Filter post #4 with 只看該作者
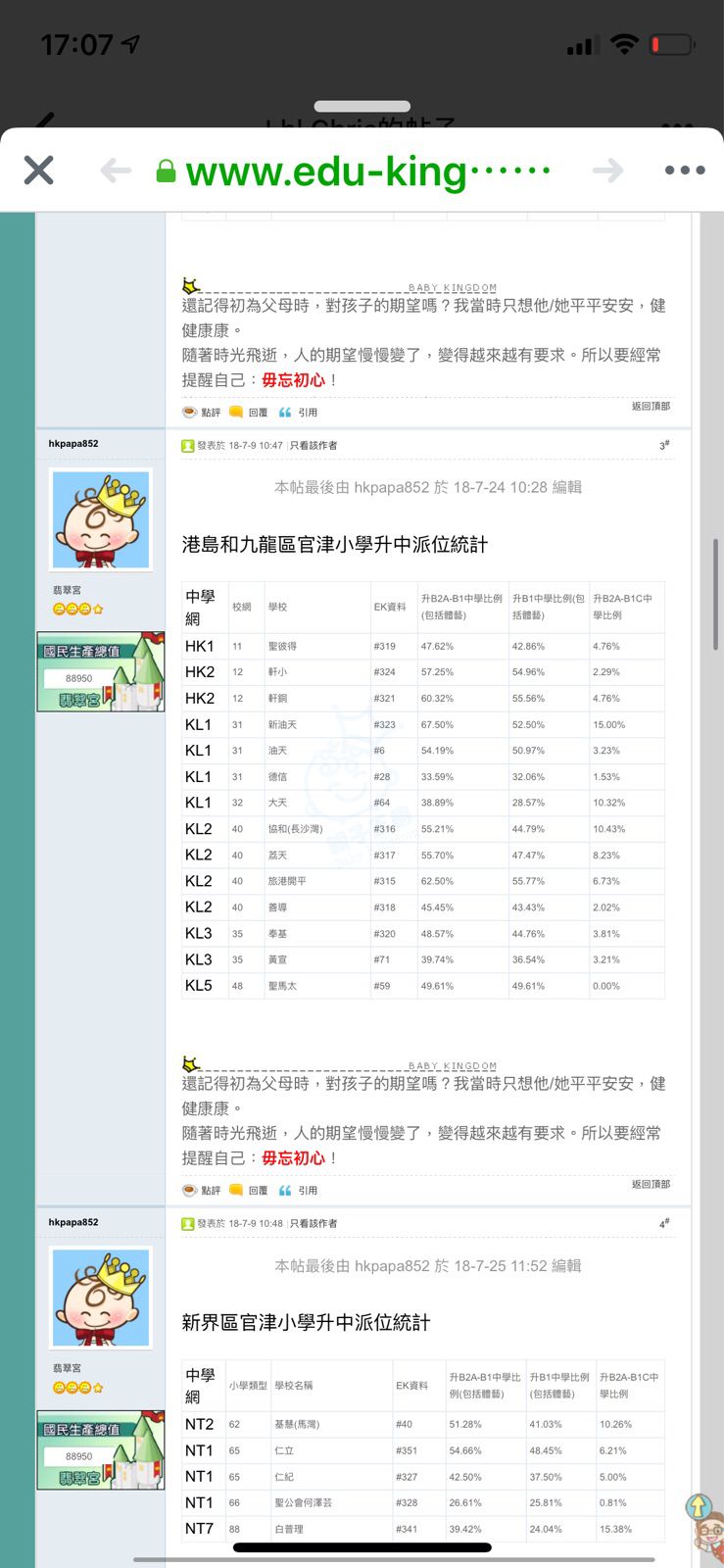This screenshot has width=724, height=1568. tap(314, 1223)
